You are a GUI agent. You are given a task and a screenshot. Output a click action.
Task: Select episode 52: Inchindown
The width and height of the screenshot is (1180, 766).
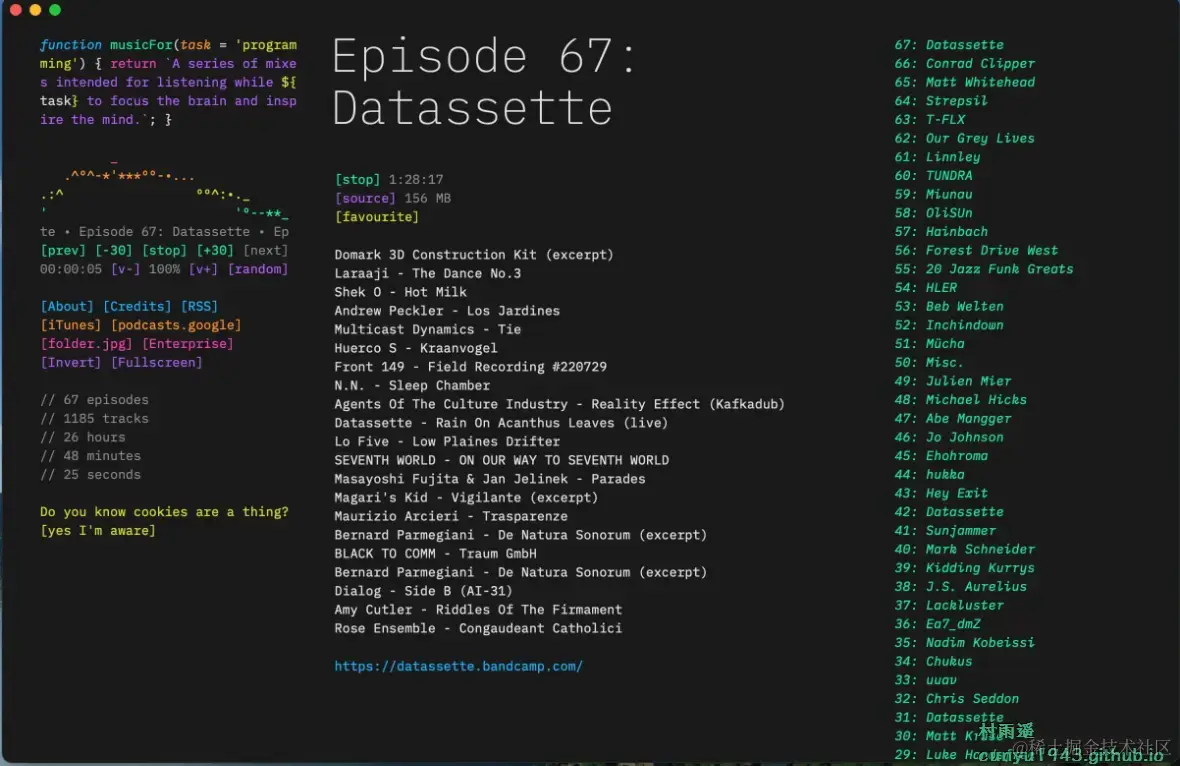(948, 325)
